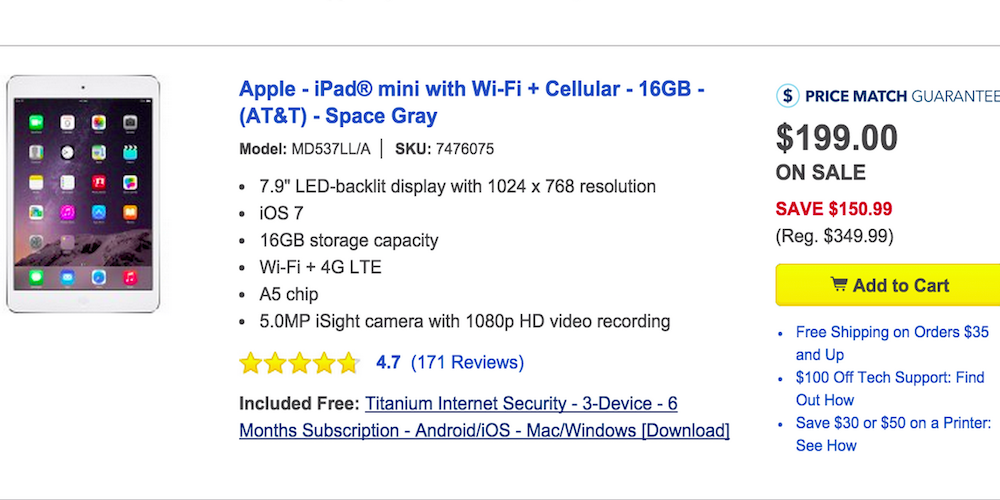1000x500 pixels.
Task: Click the SAVE $150.99 red text
Action: 834,209
